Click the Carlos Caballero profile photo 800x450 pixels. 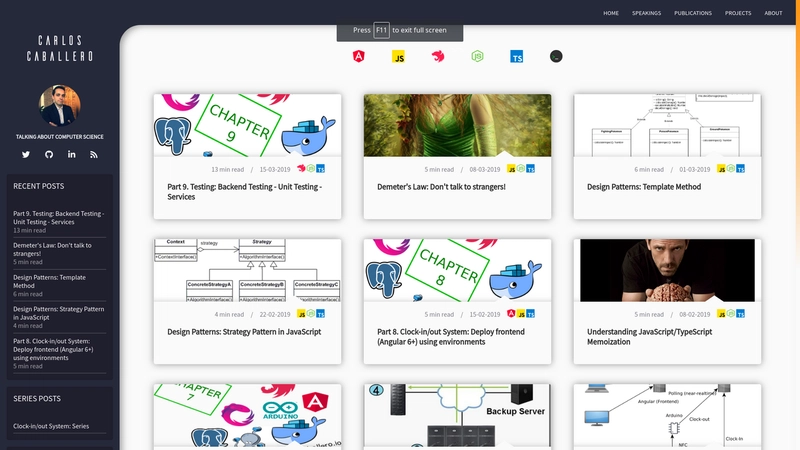60,106
